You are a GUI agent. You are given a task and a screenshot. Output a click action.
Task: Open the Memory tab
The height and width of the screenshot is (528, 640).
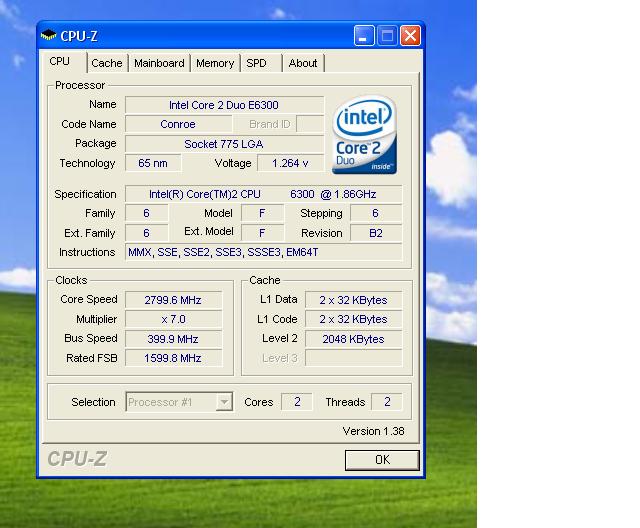[x=215, y=63]
